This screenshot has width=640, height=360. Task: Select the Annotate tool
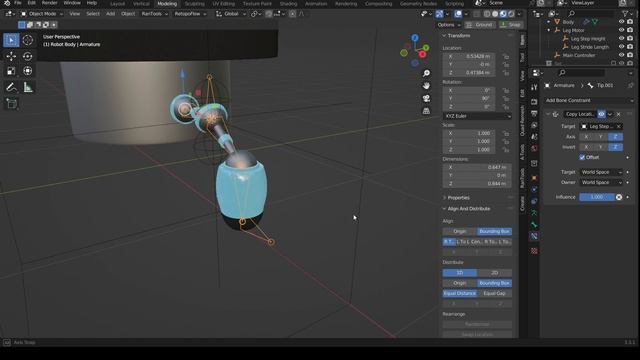(11, 87)
